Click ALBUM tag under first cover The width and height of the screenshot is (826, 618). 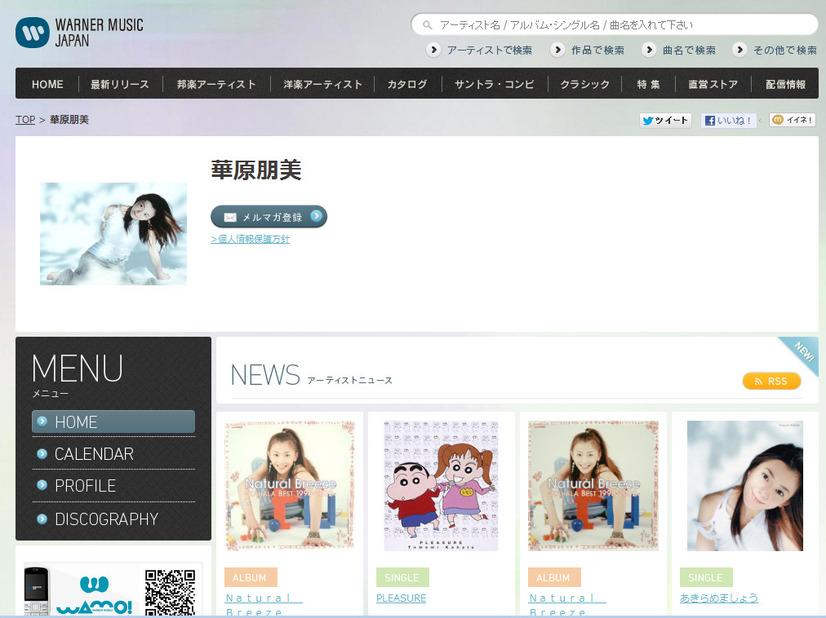click(251, 577)
